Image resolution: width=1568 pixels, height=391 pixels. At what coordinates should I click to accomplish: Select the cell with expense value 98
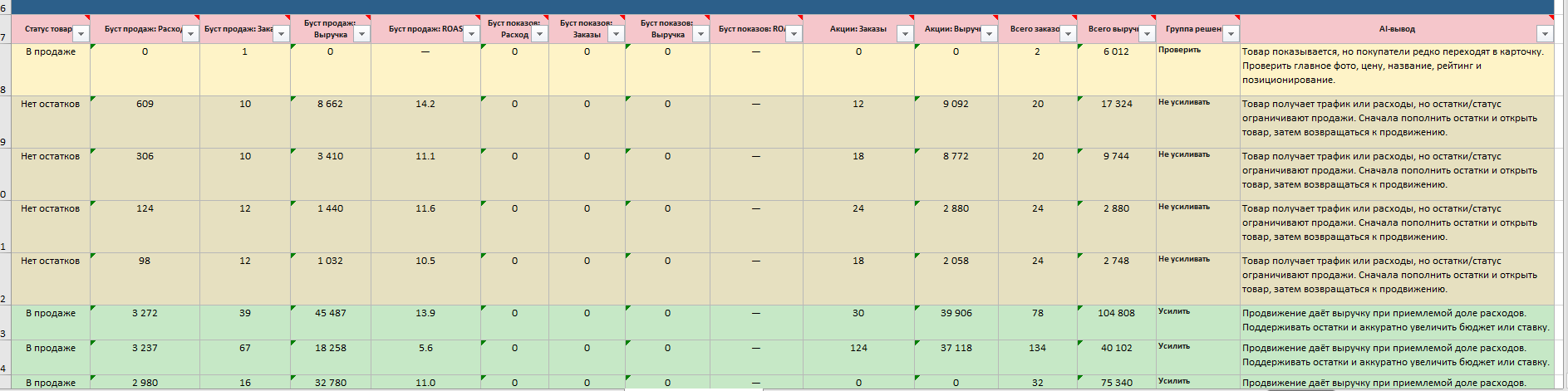[x=145, y=279]
